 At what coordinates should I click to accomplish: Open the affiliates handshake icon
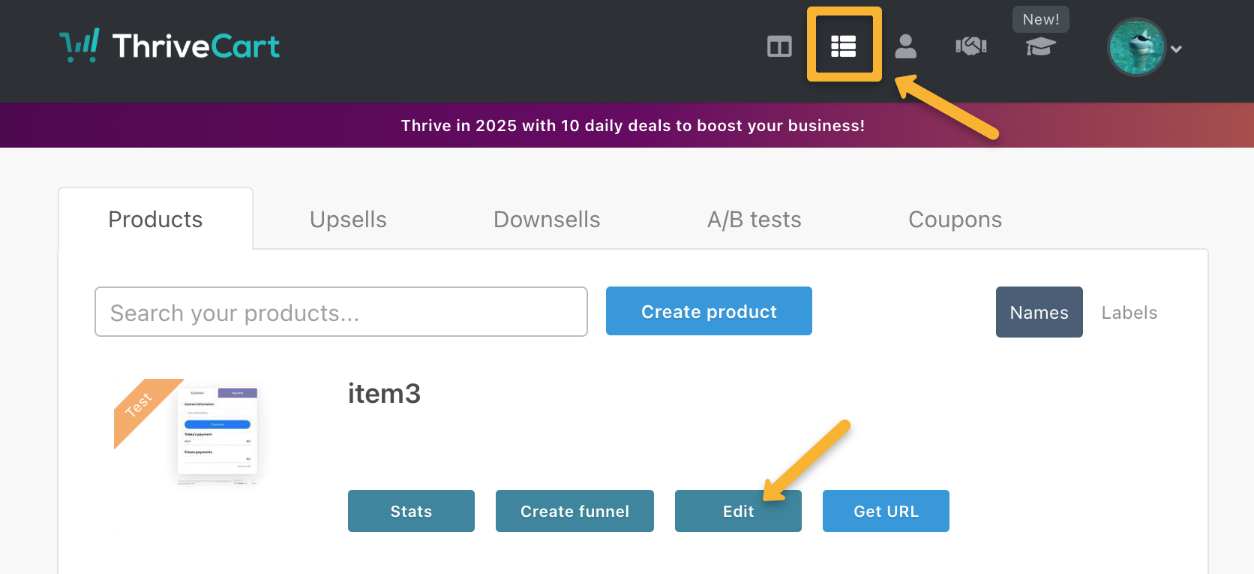tap(971, 46)
